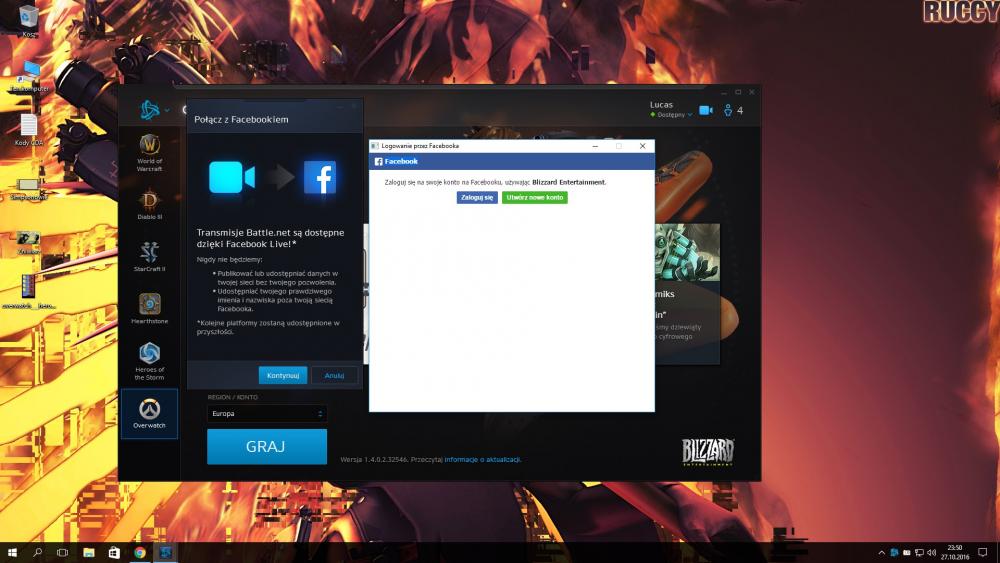Close the Battle.net launcher window
The image size is (1000, 563).
pyautogui.click(x=752, y=92)
